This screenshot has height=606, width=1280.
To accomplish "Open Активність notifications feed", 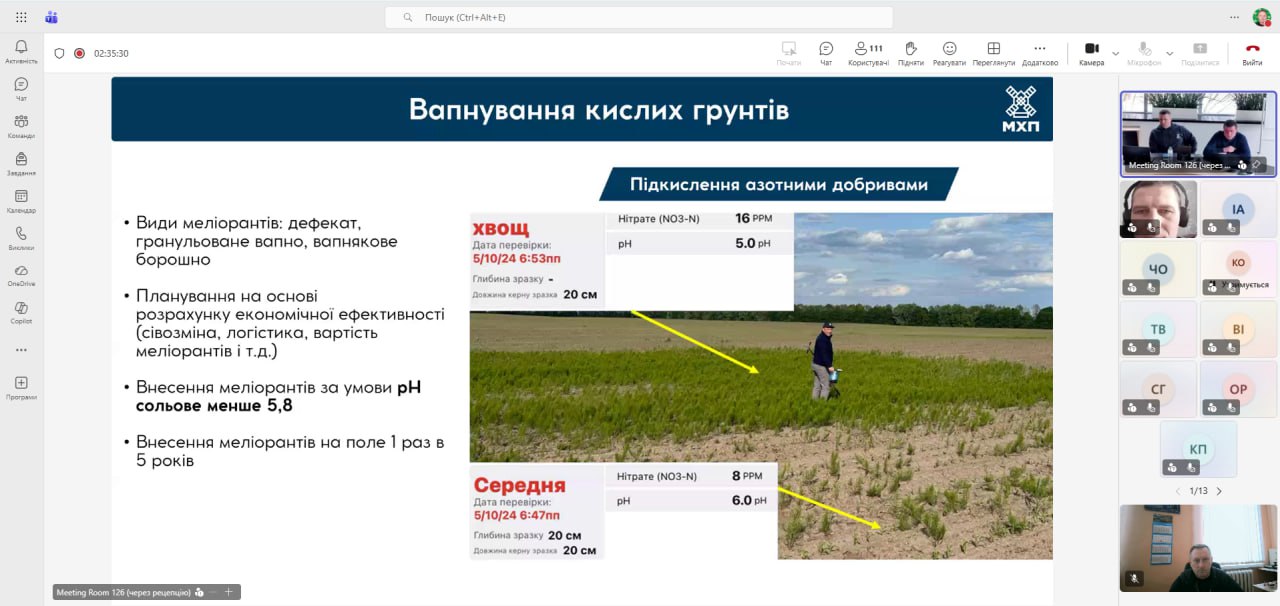I will pos(21,52).
